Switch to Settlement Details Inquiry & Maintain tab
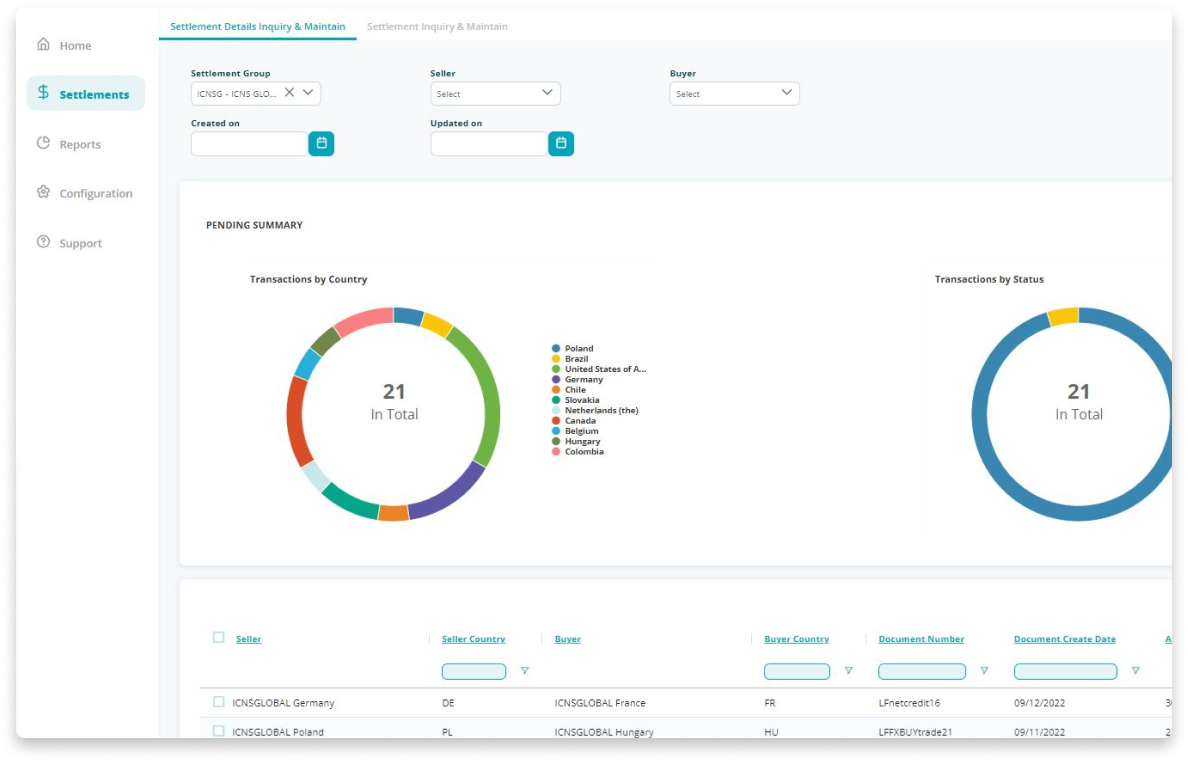1188x762 pixels. pos(258,27)
